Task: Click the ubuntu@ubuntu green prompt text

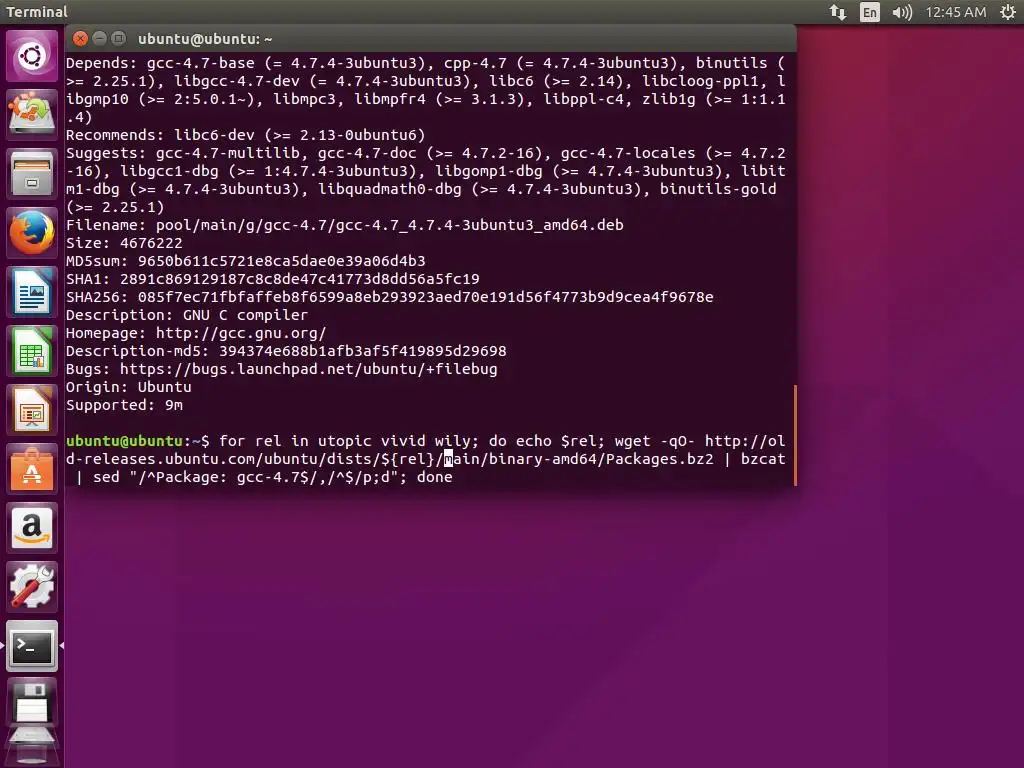Action: 124,441
